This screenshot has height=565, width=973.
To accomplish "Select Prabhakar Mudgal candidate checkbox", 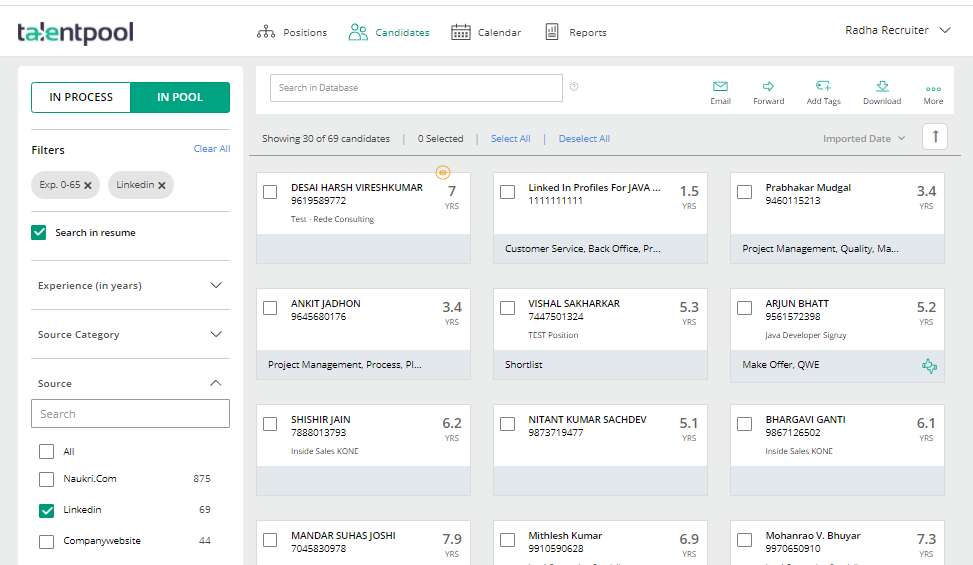I will [x=745, y=192].
